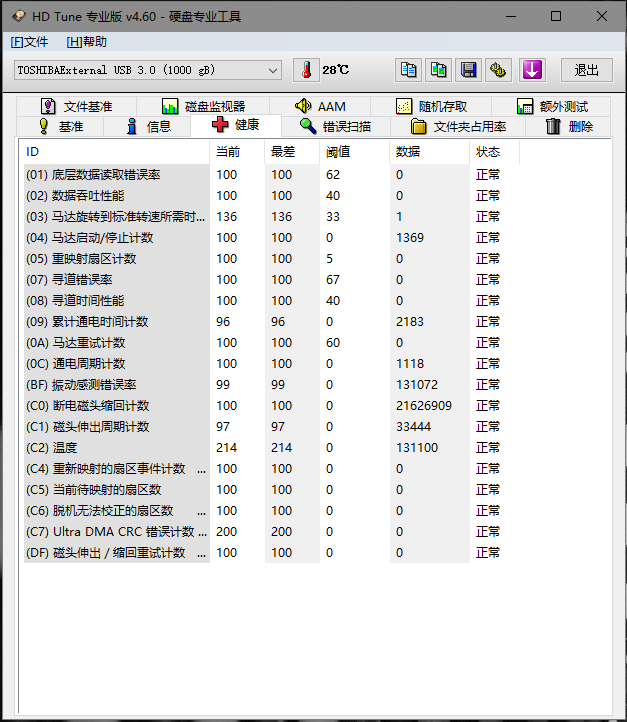This screenshot has height=722, width=627.
Task: Switch to the 额外测试 tab
Action: click(x=552, y=106)
